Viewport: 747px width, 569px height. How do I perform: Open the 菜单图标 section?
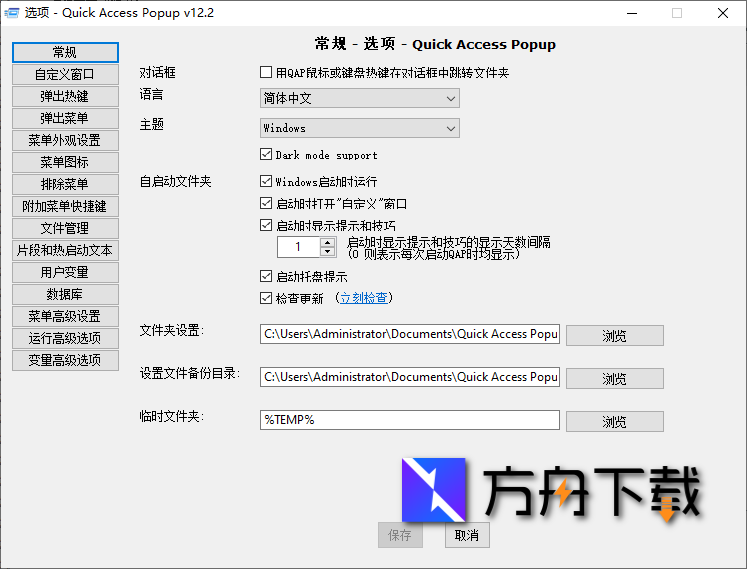click(x=65, y=162)
